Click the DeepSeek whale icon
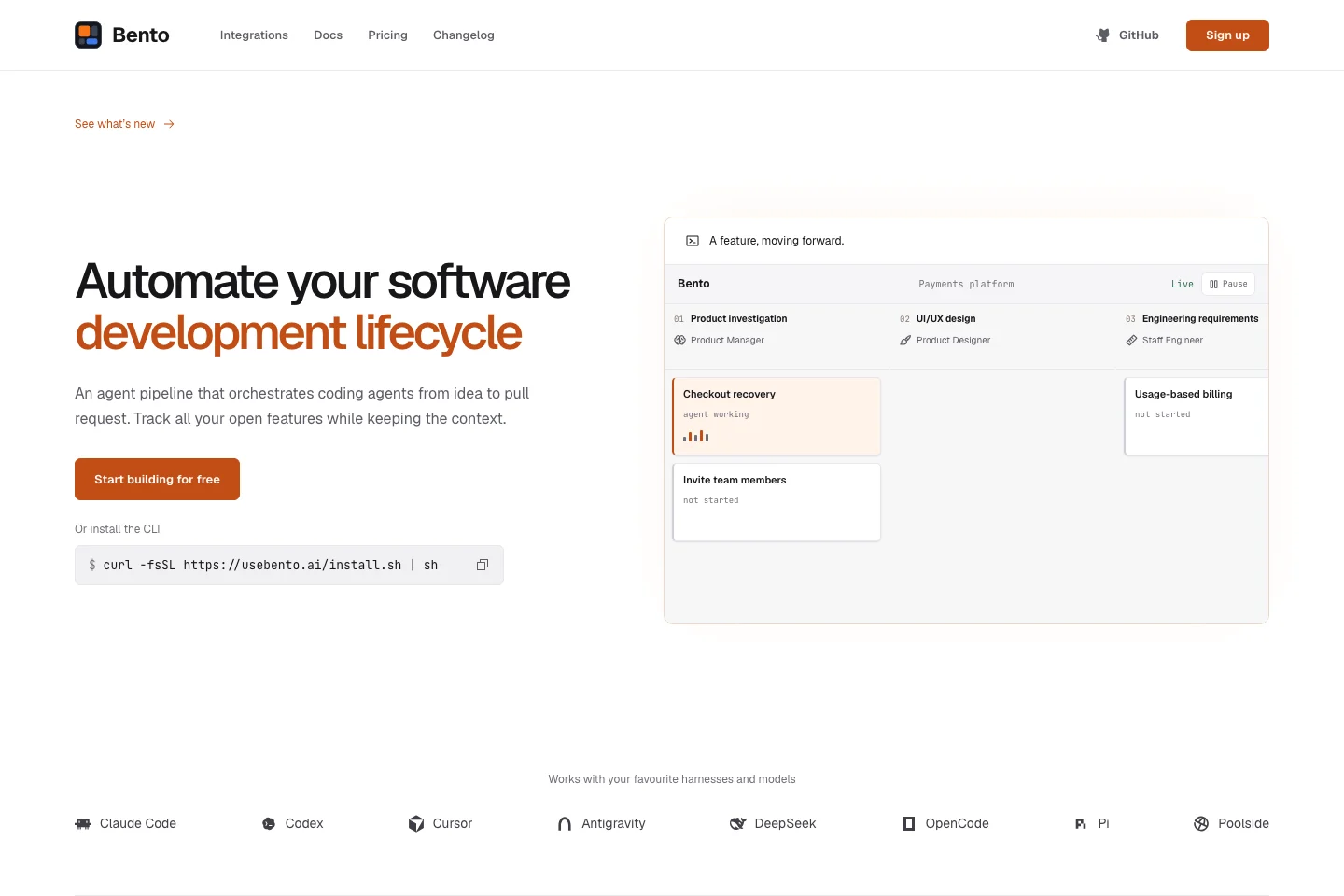The width and height of the screenshot is (1344, 896). (737, 823)
